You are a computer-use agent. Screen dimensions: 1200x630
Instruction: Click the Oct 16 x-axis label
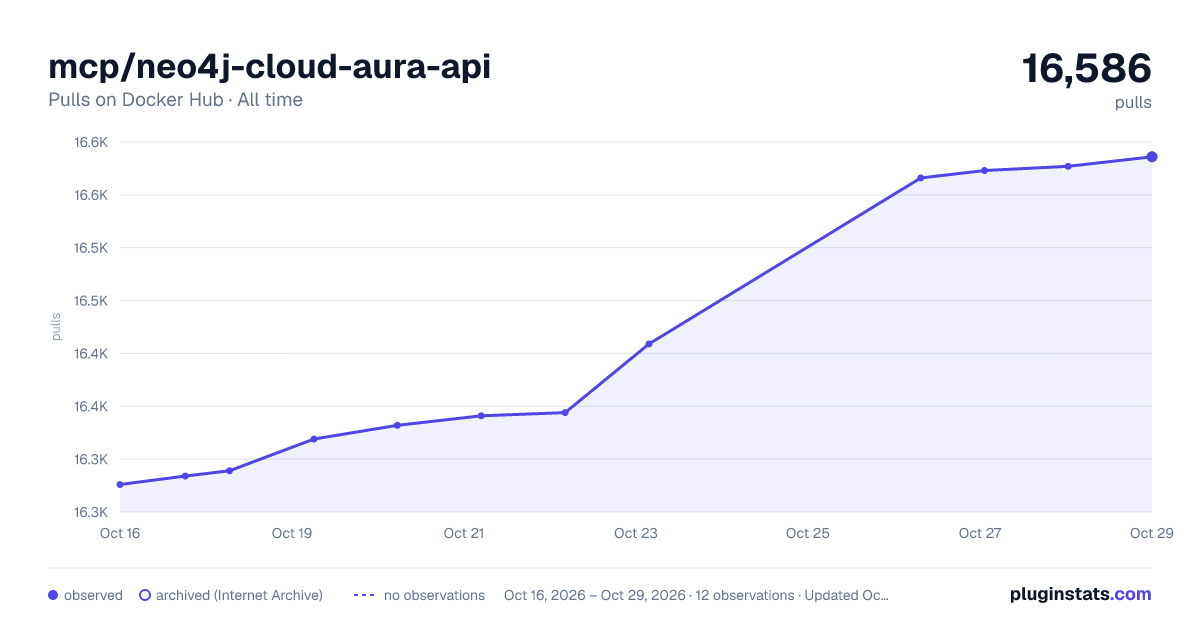120,533
